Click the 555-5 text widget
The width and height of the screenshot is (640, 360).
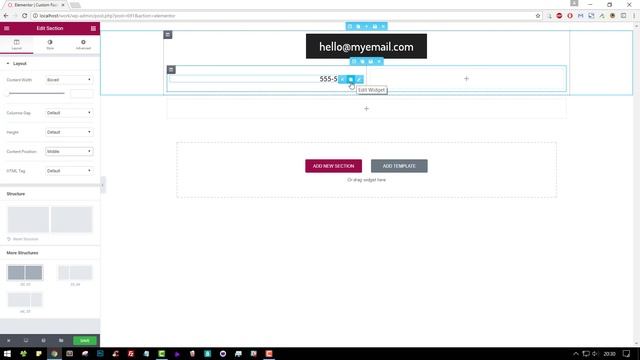coord(328,79)
